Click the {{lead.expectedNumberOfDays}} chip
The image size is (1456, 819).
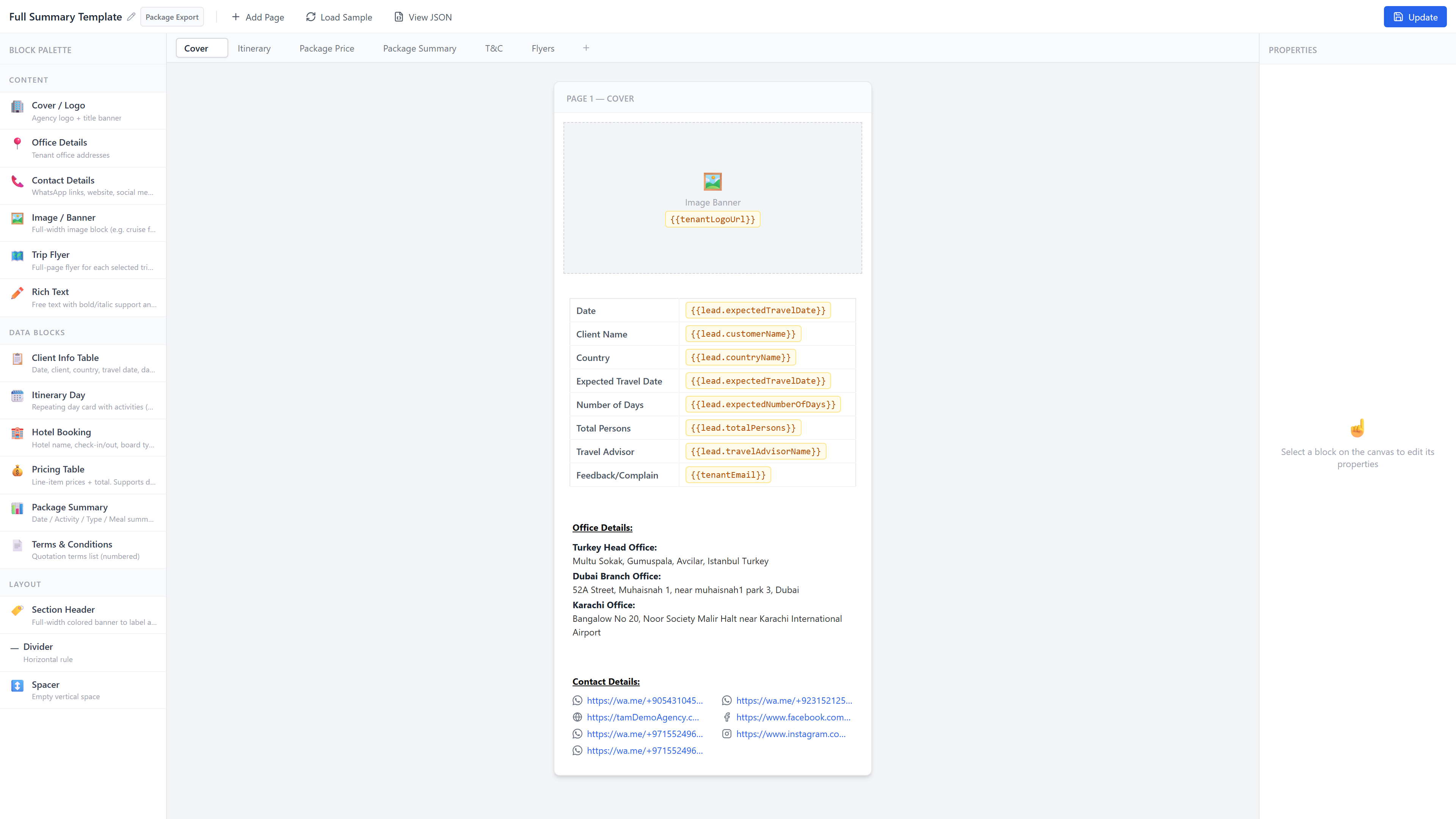[763, 405]
